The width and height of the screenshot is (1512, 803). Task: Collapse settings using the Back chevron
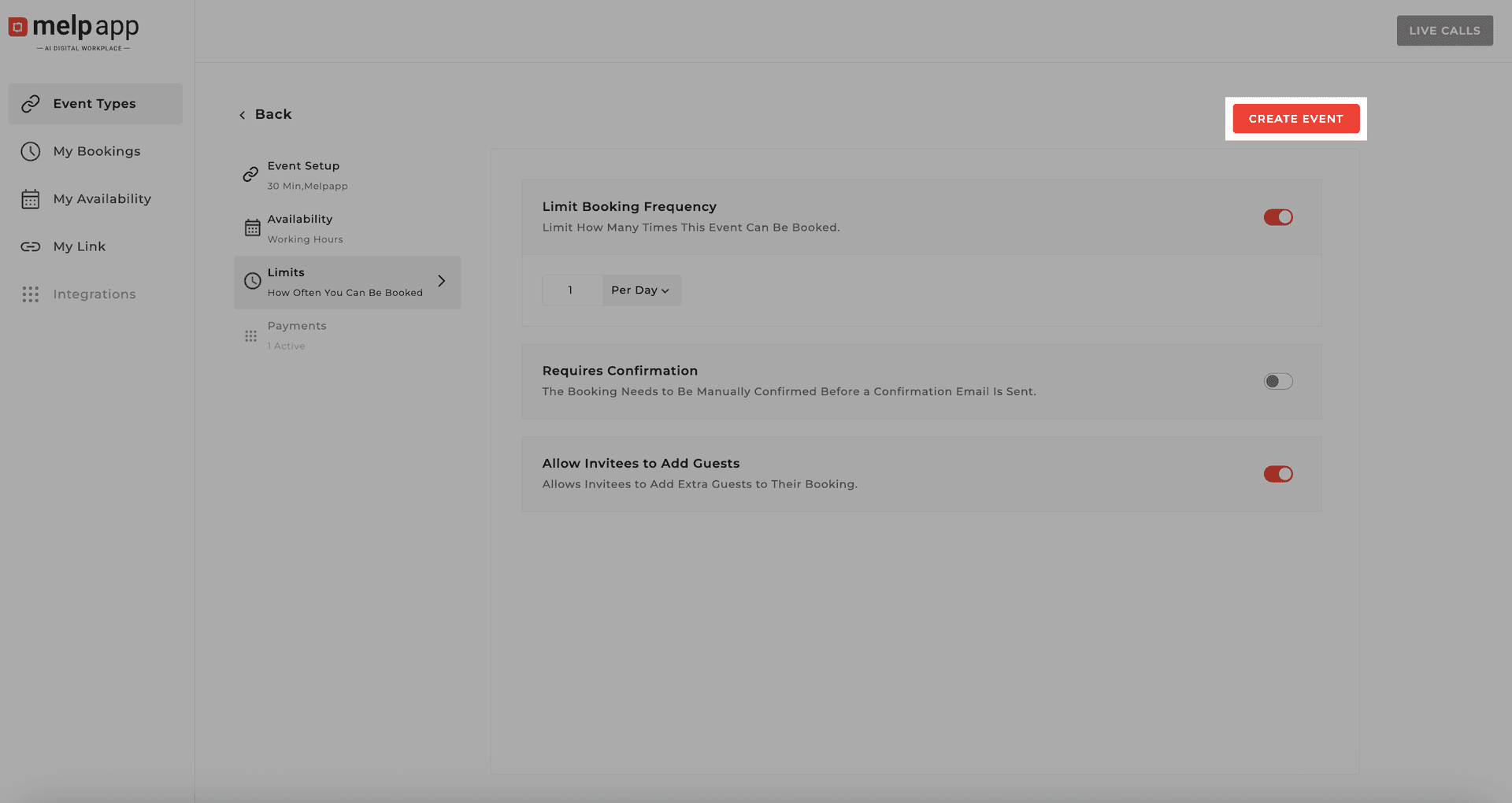tap(242, 114)
